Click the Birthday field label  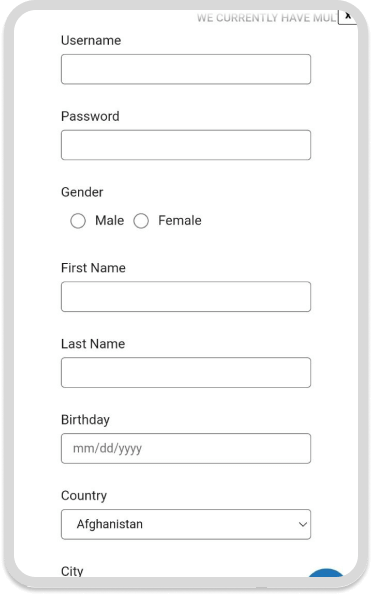coord(85,420)
